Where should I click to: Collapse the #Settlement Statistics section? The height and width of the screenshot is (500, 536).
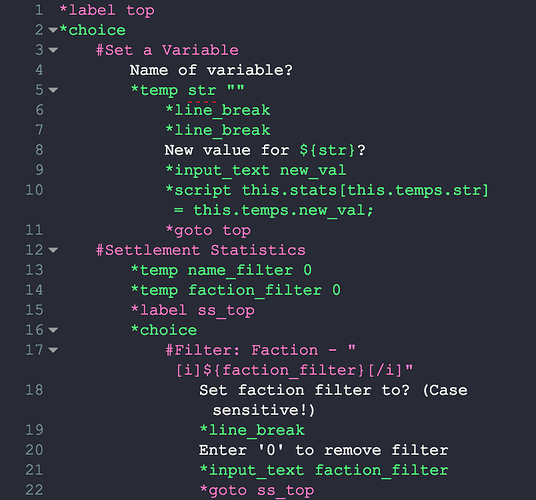(53, 250)
